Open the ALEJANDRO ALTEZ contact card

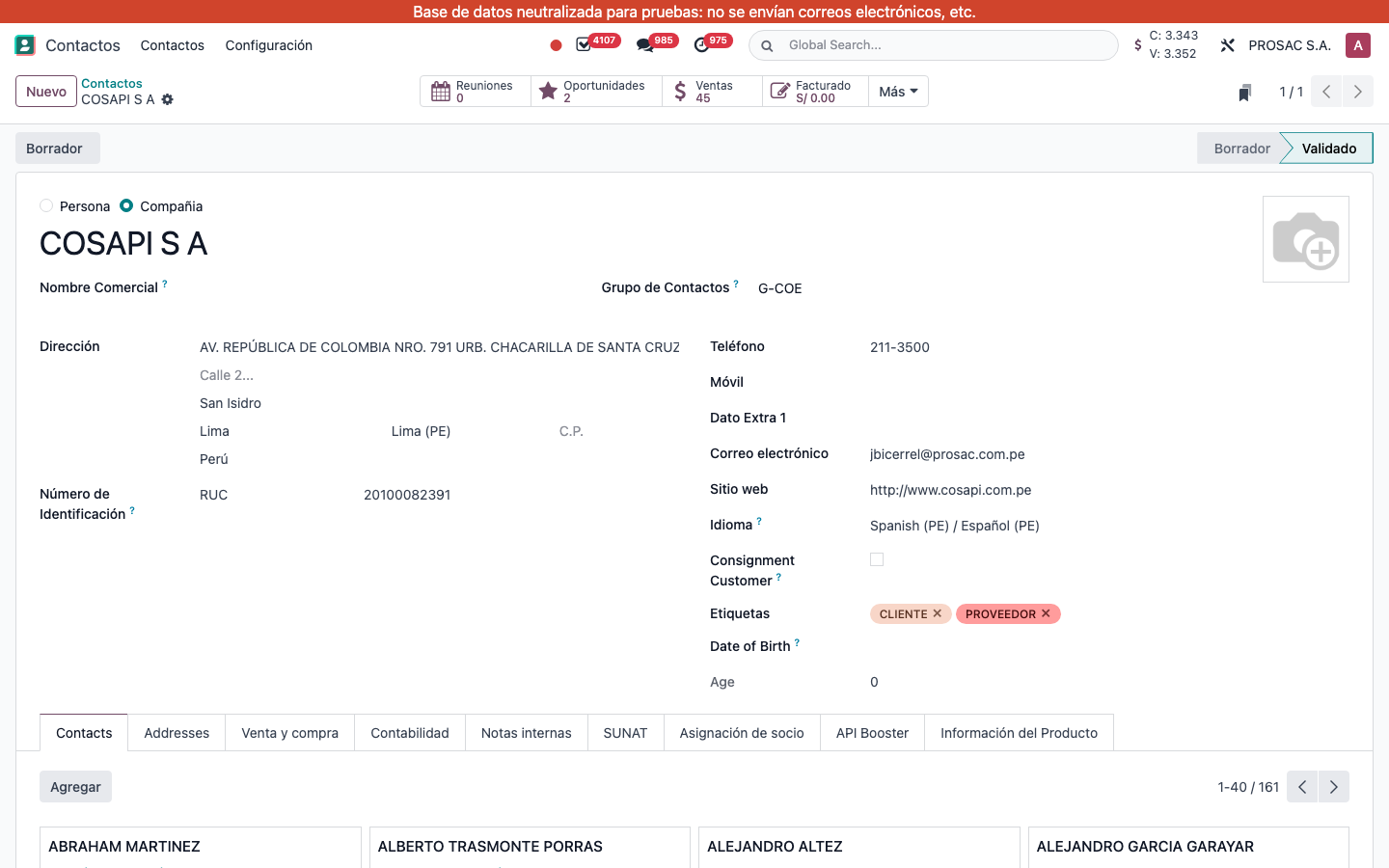tap(859, 847)
